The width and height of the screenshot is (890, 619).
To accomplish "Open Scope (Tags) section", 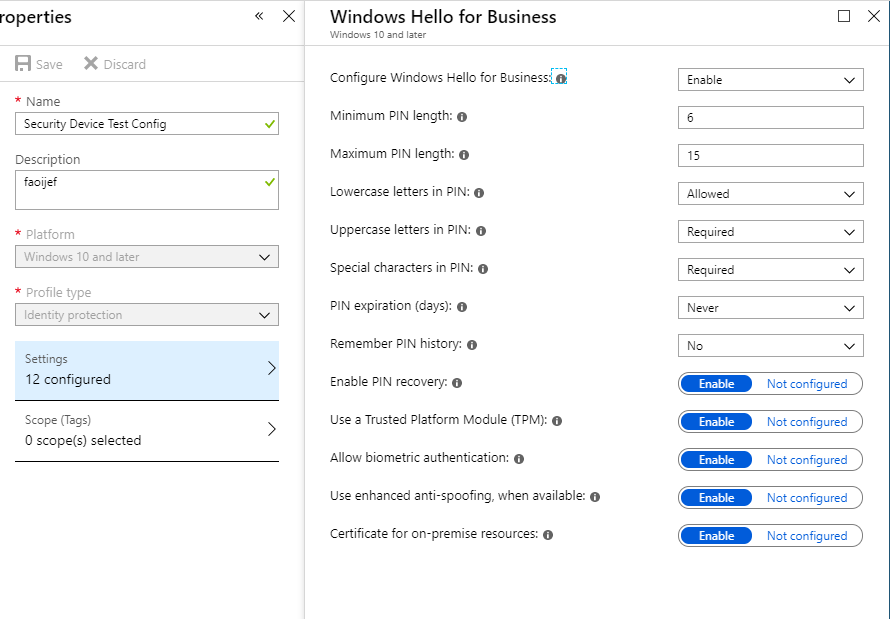I will (x=147, y=431).
